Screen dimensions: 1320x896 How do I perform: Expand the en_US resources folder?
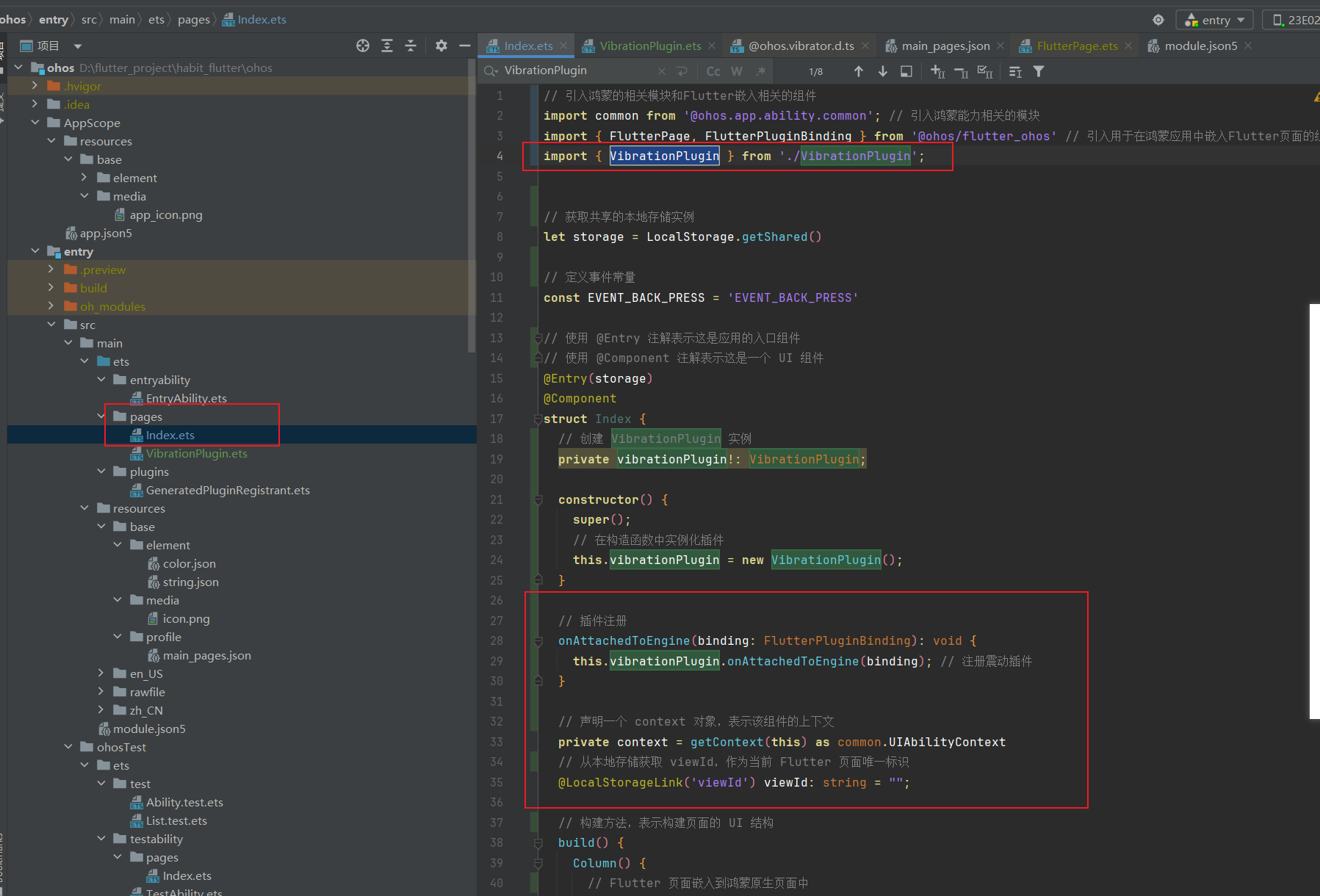(101, 673)
